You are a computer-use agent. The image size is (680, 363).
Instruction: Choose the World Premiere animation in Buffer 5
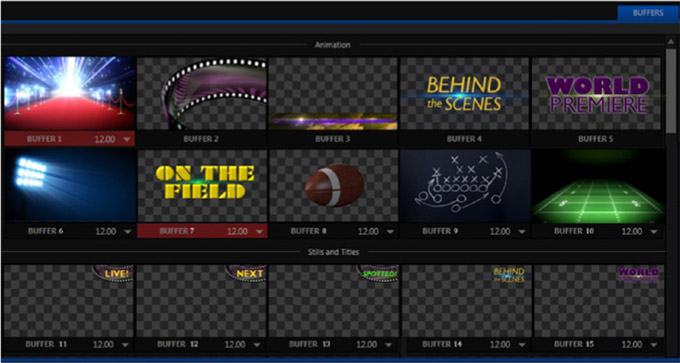tap(596, 93)
